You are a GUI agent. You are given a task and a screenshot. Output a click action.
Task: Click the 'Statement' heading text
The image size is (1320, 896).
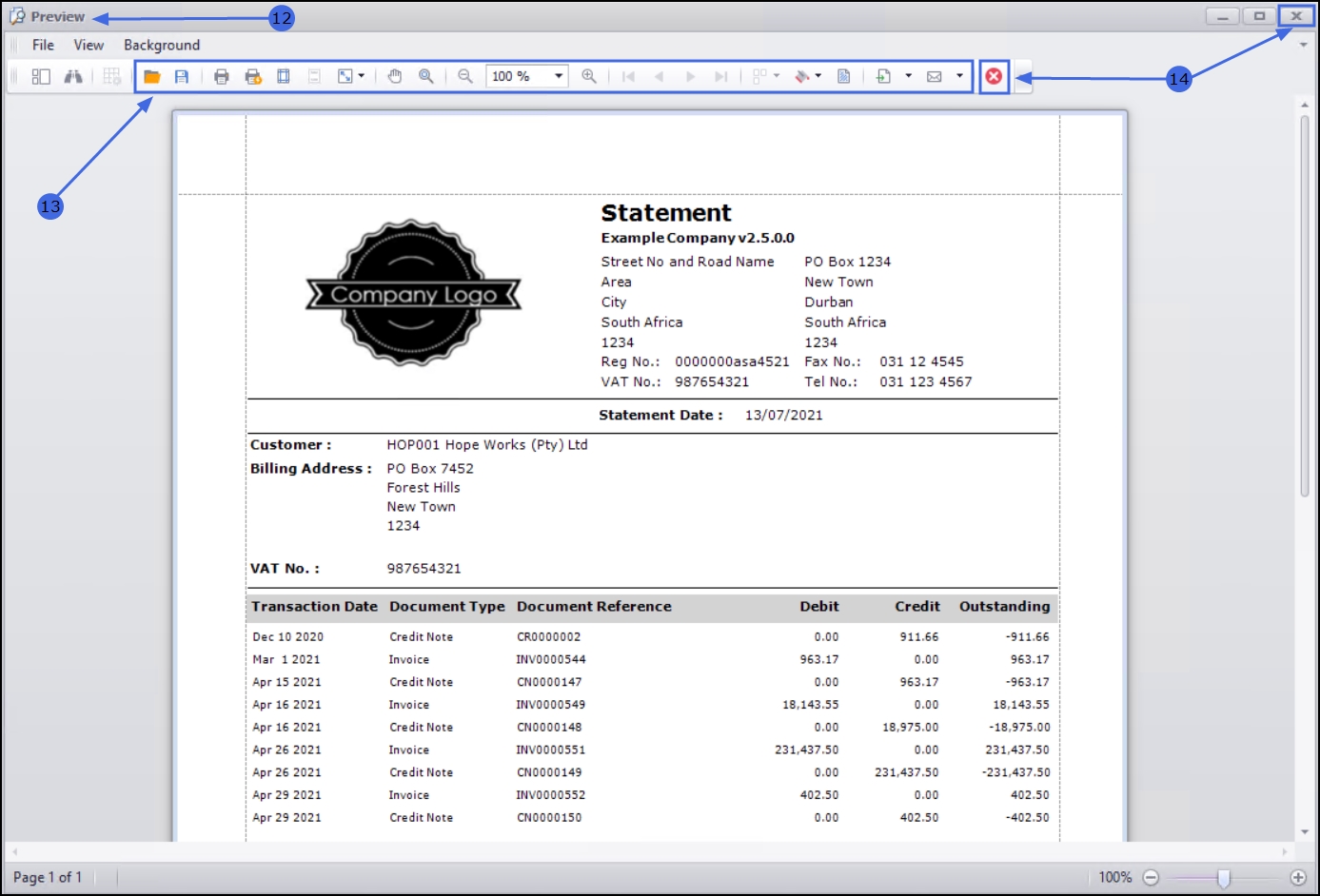pyautogui.click(x=666, y=213)
